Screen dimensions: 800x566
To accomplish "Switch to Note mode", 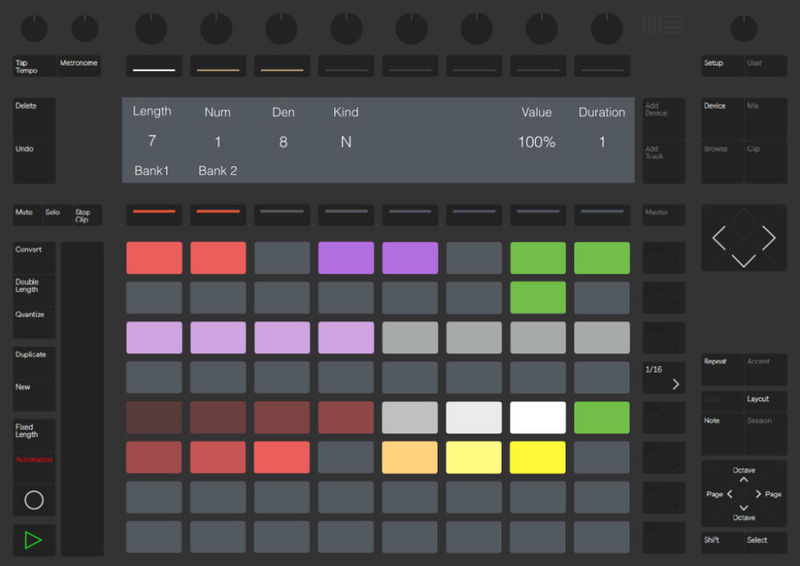I will coord(721,432).
